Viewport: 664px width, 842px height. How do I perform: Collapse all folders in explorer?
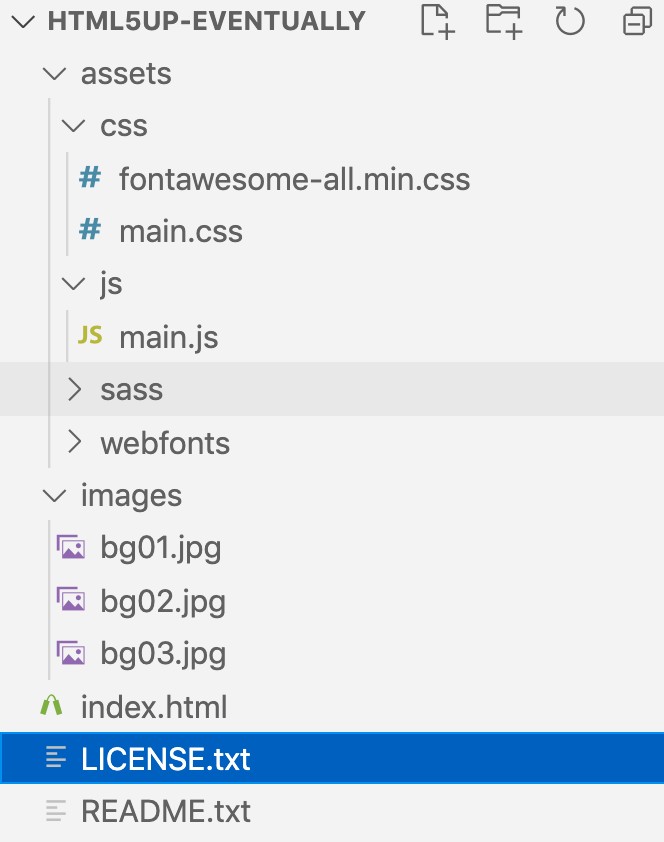[x=636, y=21]
